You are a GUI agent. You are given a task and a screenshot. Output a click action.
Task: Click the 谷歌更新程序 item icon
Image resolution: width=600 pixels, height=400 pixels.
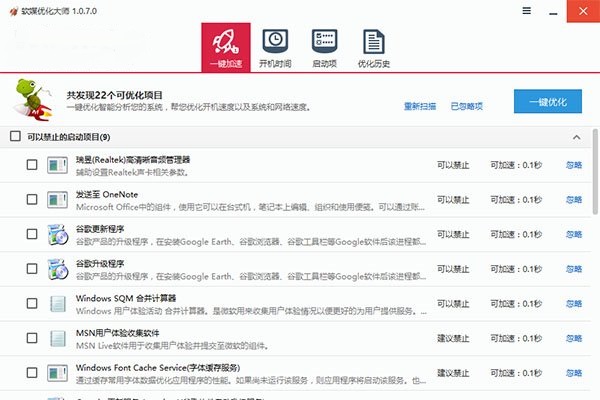(x=58, y=234)
